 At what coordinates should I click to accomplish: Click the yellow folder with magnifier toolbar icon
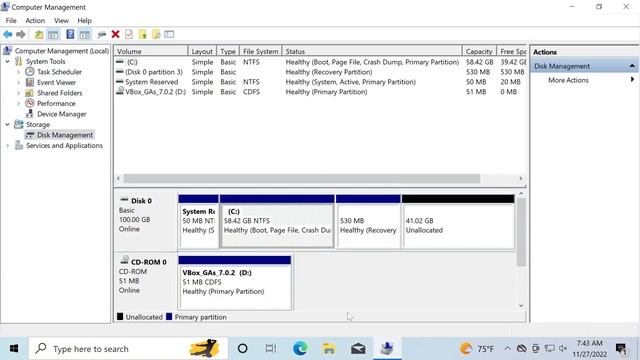(156, 34)
